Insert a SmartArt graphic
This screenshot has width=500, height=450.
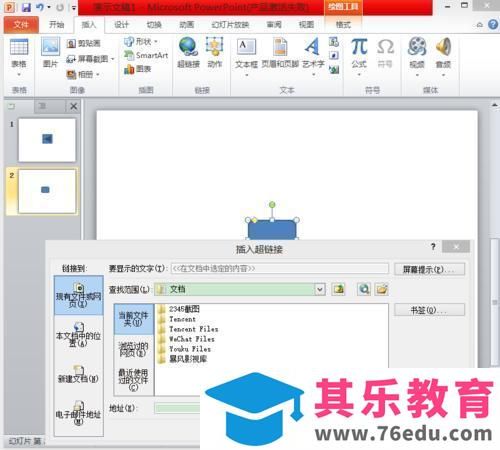click(x=146, y=55)
